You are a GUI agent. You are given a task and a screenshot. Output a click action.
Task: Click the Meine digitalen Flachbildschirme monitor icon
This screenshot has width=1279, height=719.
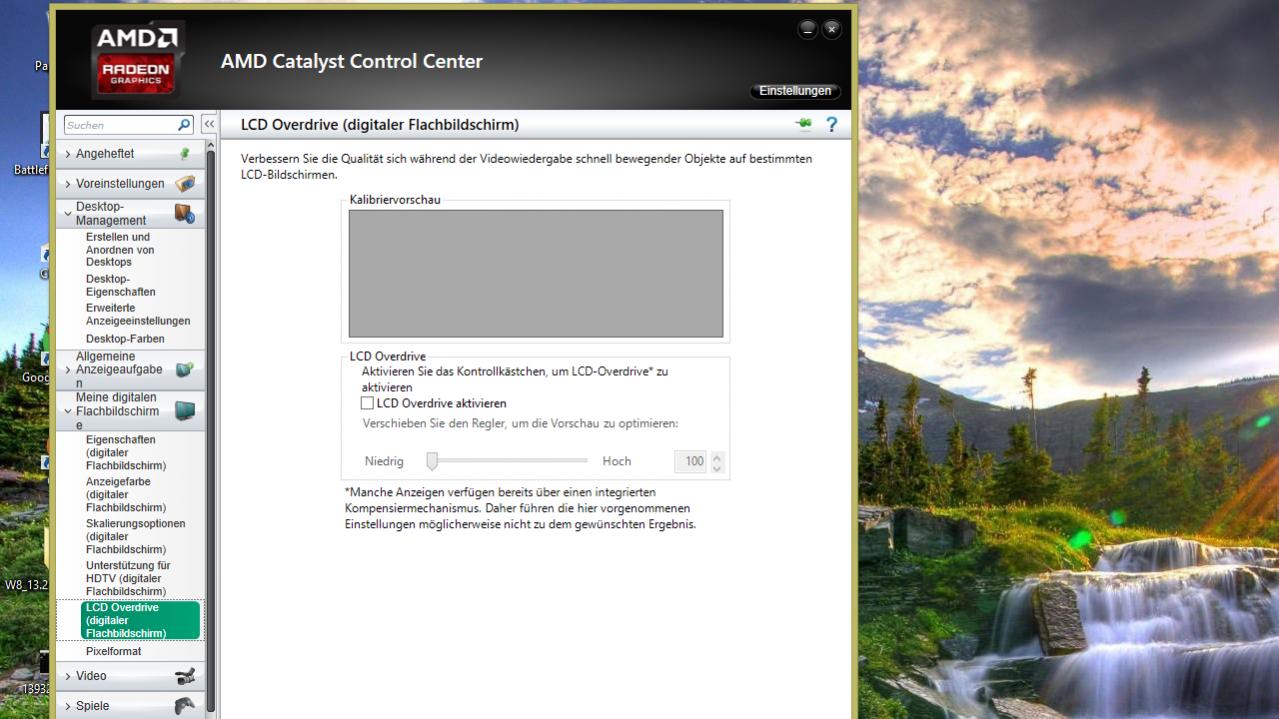[184, 411]
